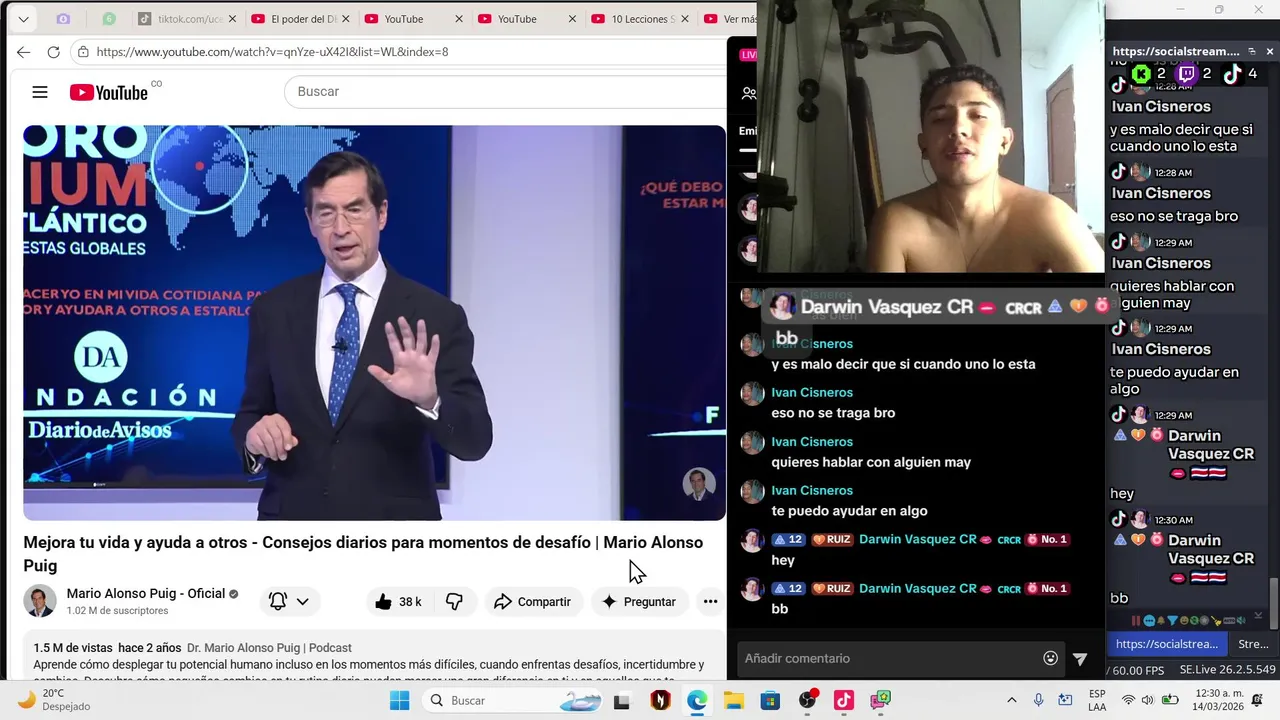Switch to tiktok.com browser tab

point(188,19)
